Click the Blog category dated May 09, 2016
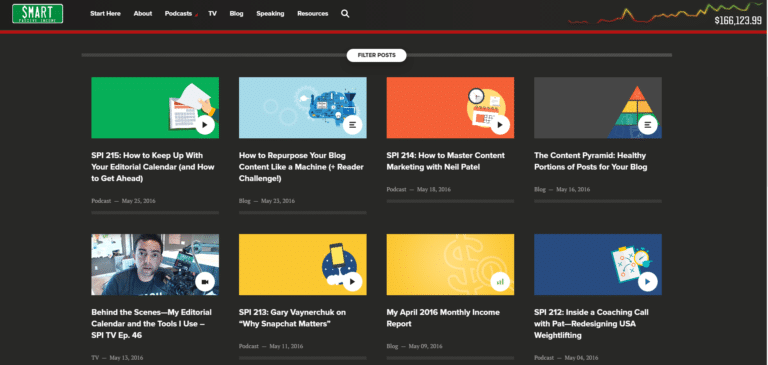Image resolution: width=768 pixels, height=365 pixels. (x=392, y=346)
